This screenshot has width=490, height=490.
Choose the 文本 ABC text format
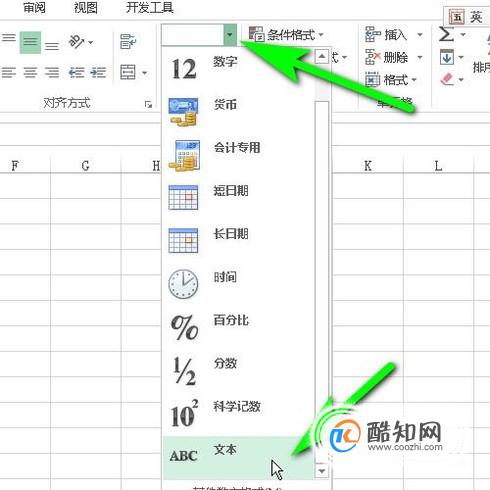click(x=238, y=457)
